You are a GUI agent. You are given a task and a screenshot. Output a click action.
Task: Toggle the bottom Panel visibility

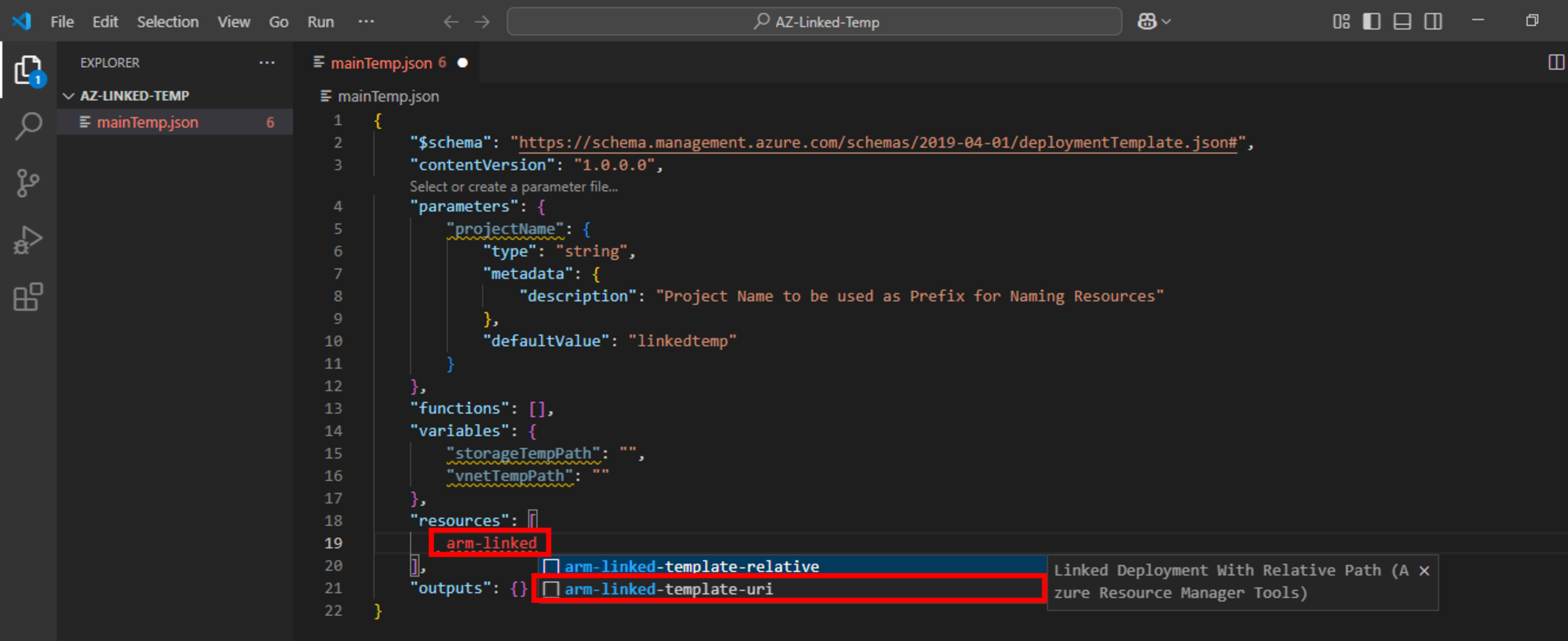click(1403, 22)
